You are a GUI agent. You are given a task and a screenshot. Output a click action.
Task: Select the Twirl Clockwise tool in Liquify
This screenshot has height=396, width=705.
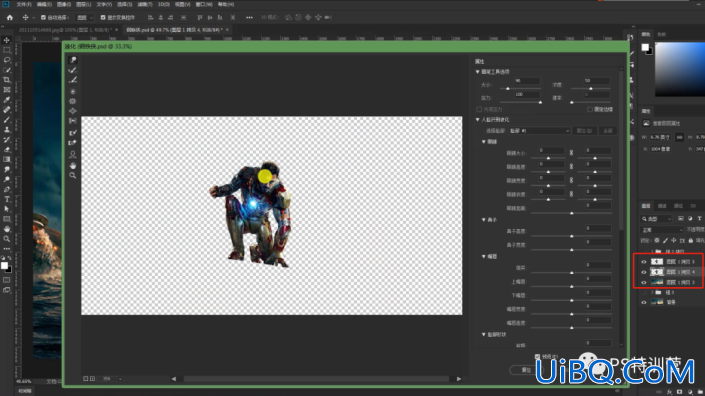[x=73, y=91]
